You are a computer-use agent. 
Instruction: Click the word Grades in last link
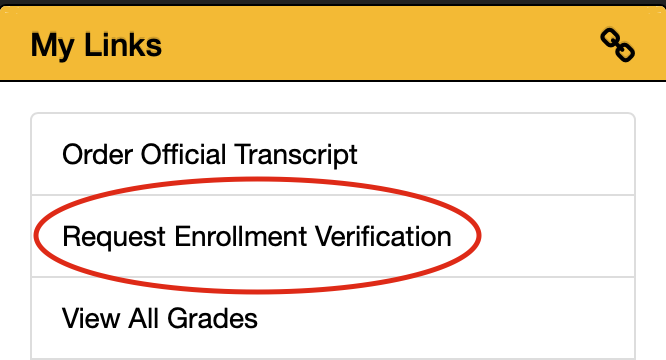212,318
